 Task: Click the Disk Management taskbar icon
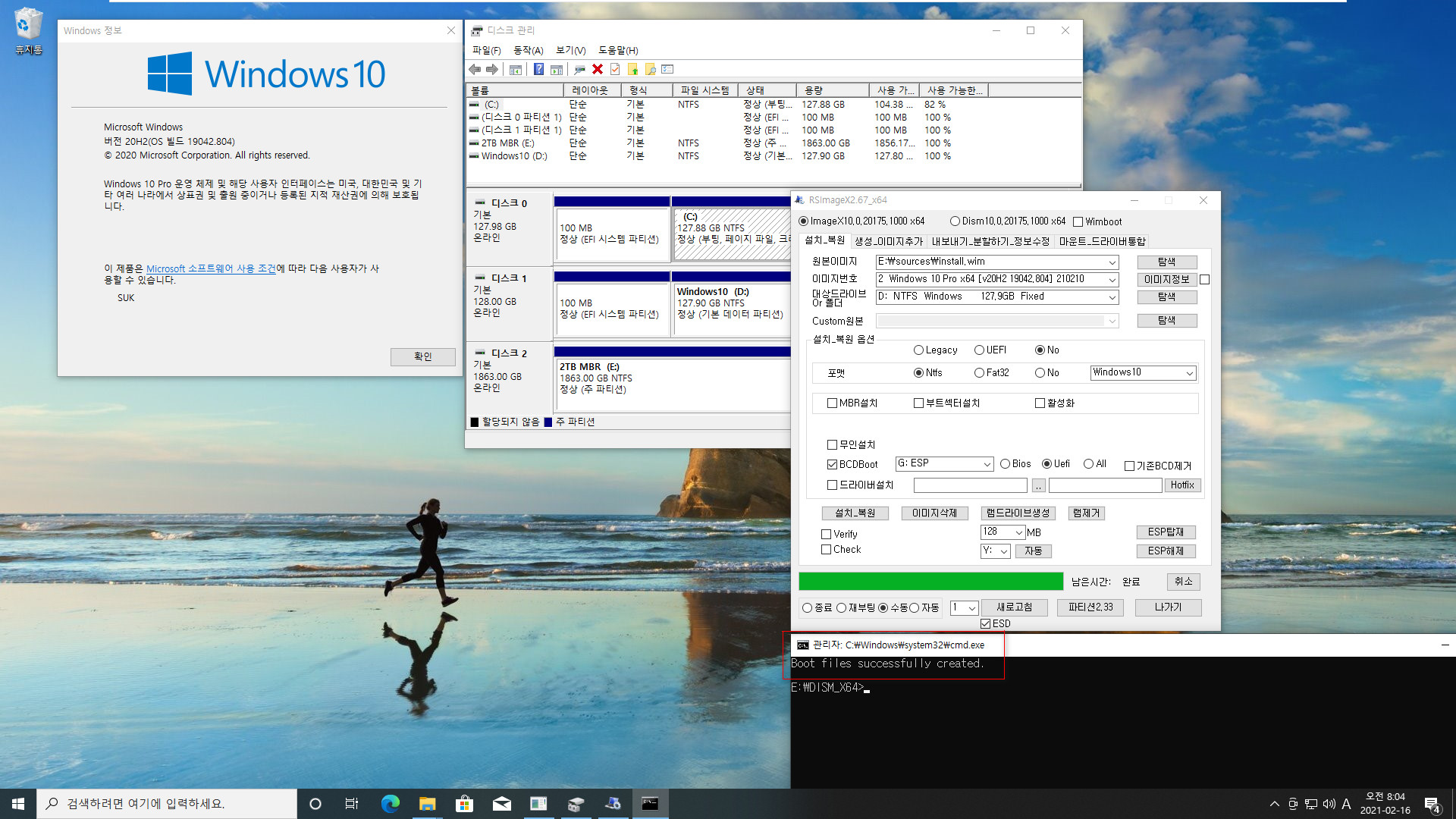tap(576, 804)
